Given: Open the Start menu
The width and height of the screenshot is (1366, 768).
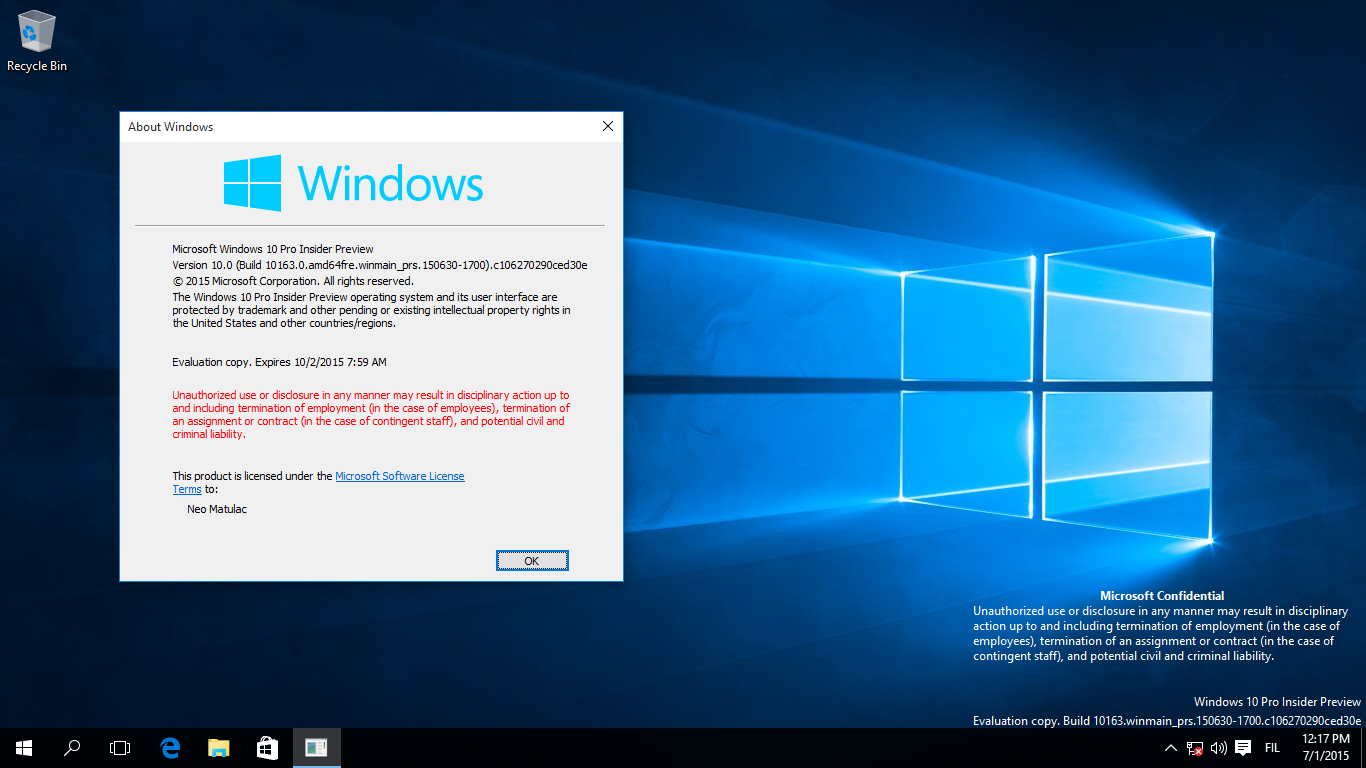Looking at the screenshot, I should pos(23,747).
